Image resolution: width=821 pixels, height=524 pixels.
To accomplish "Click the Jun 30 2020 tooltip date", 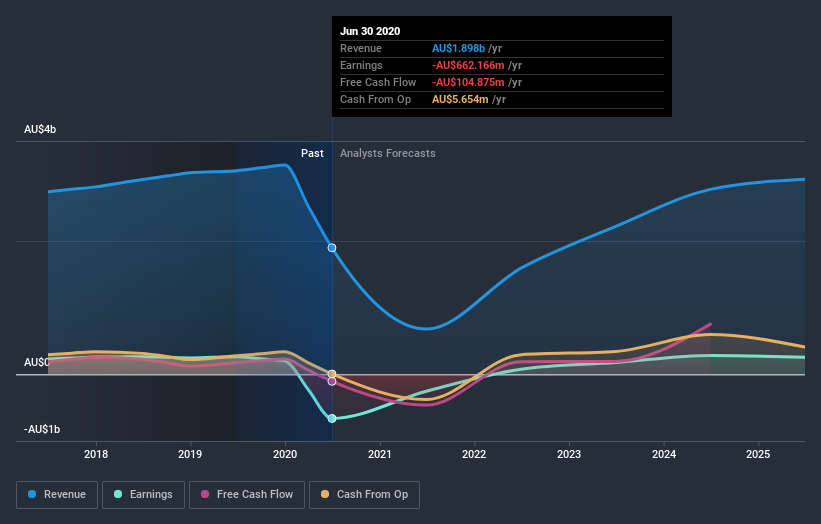I will click(x=370, y=31).
